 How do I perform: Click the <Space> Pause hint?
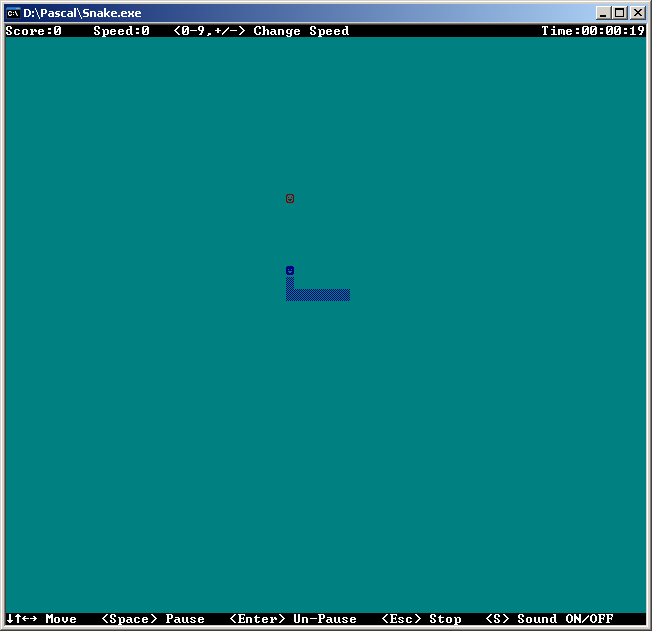pos(153,619)
